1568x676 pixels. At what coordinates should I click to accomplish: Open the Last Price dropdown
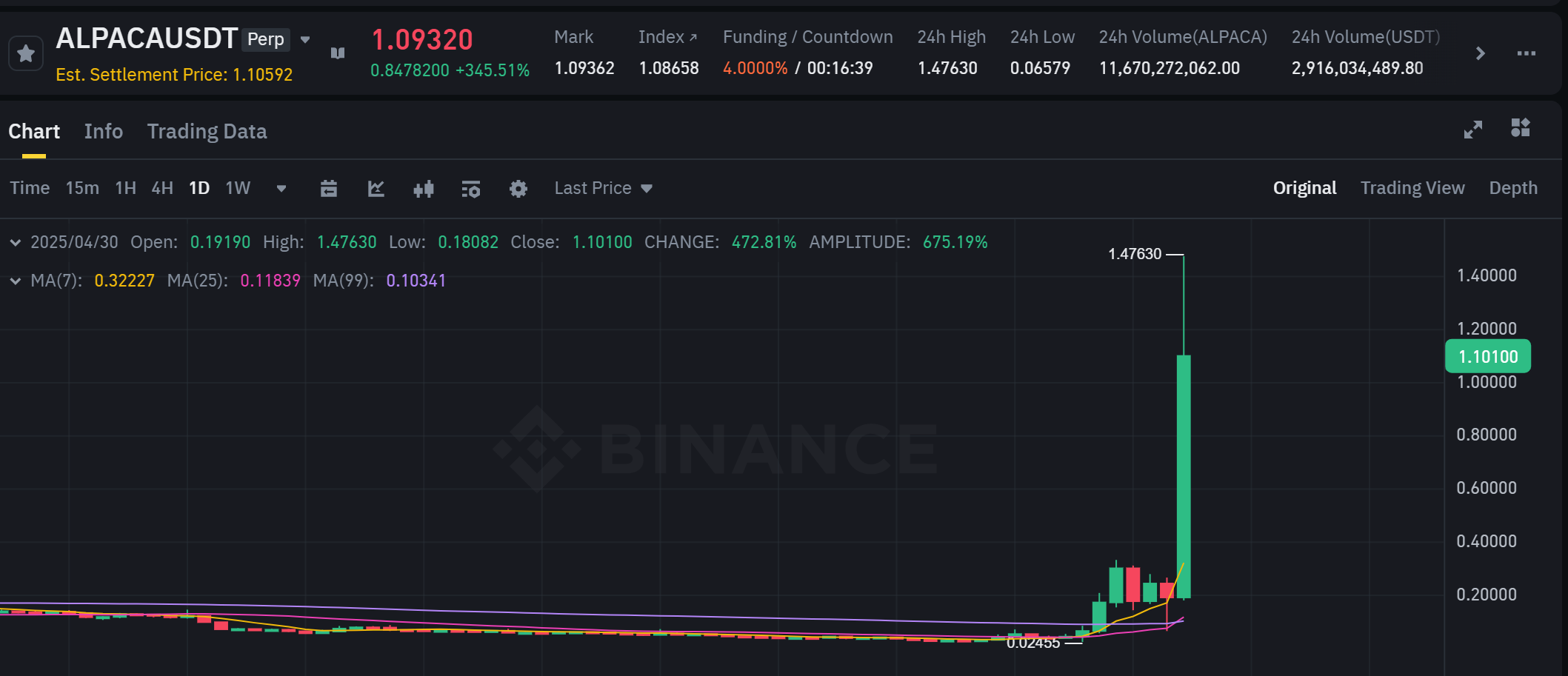(604, 188)
